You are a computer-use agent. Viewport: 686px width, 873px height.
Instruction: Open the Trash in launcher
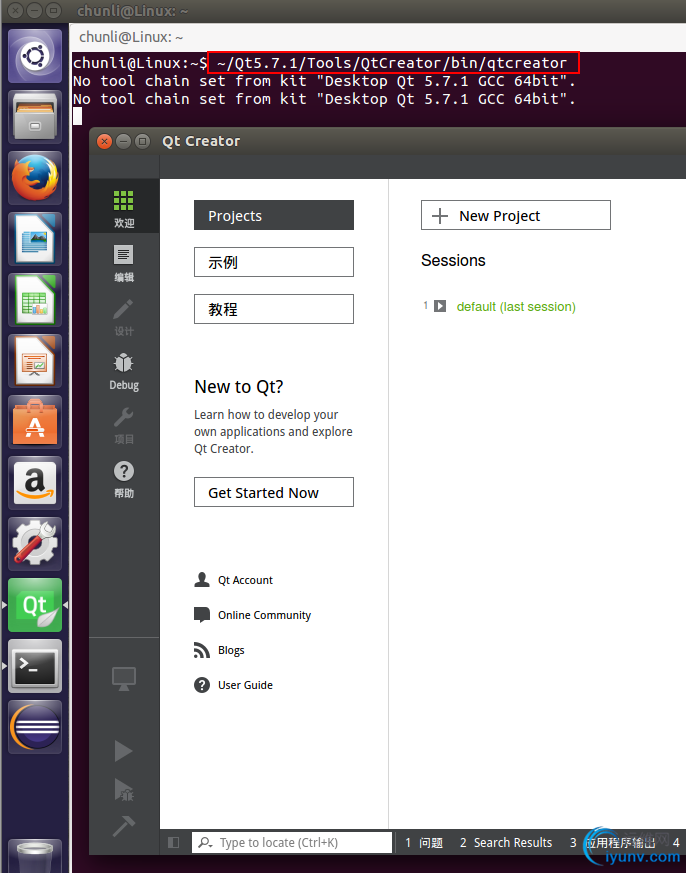(35, 856)
